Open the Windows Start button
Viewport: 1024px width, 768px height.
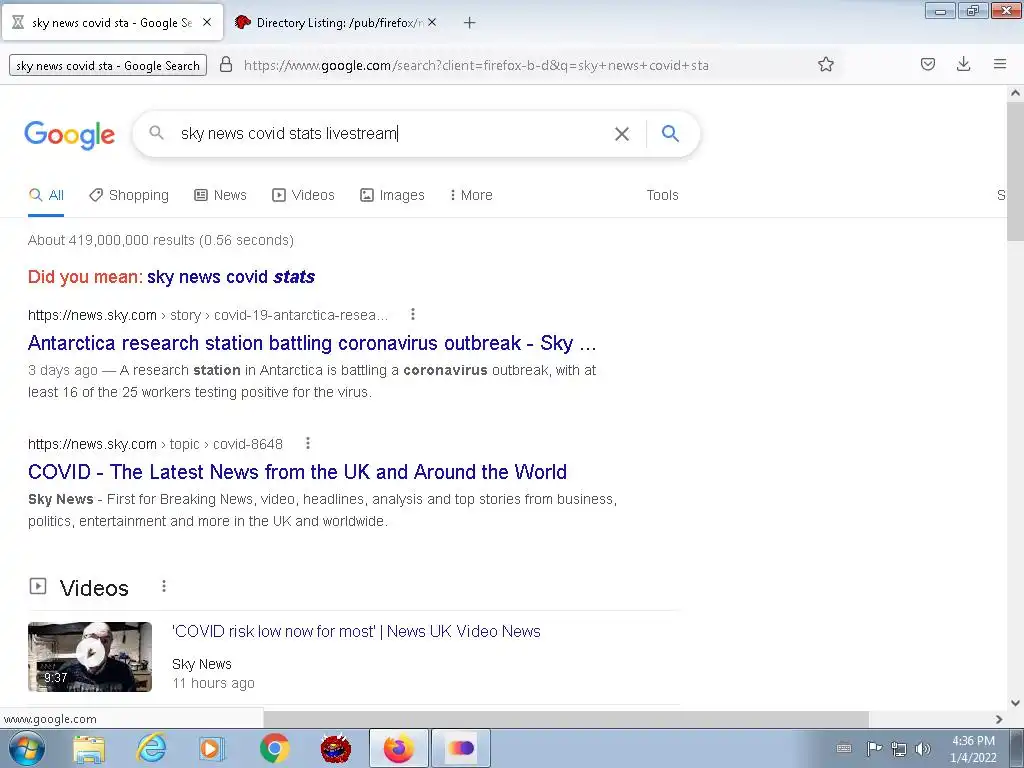[27, 748]
